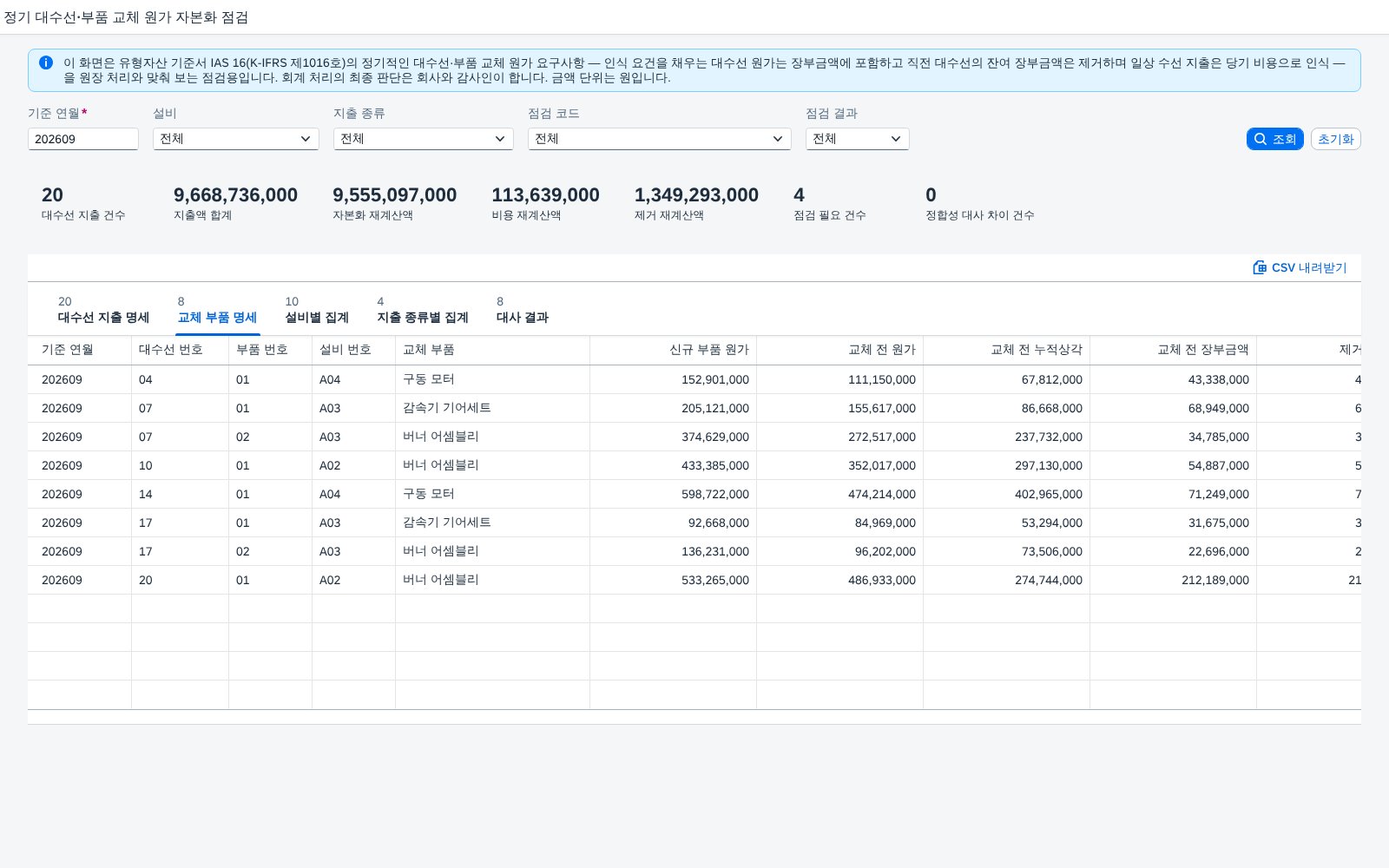Click the blue info icon in the notice banner
Screen dimensions: 1389x868
(x=46, y=62)
